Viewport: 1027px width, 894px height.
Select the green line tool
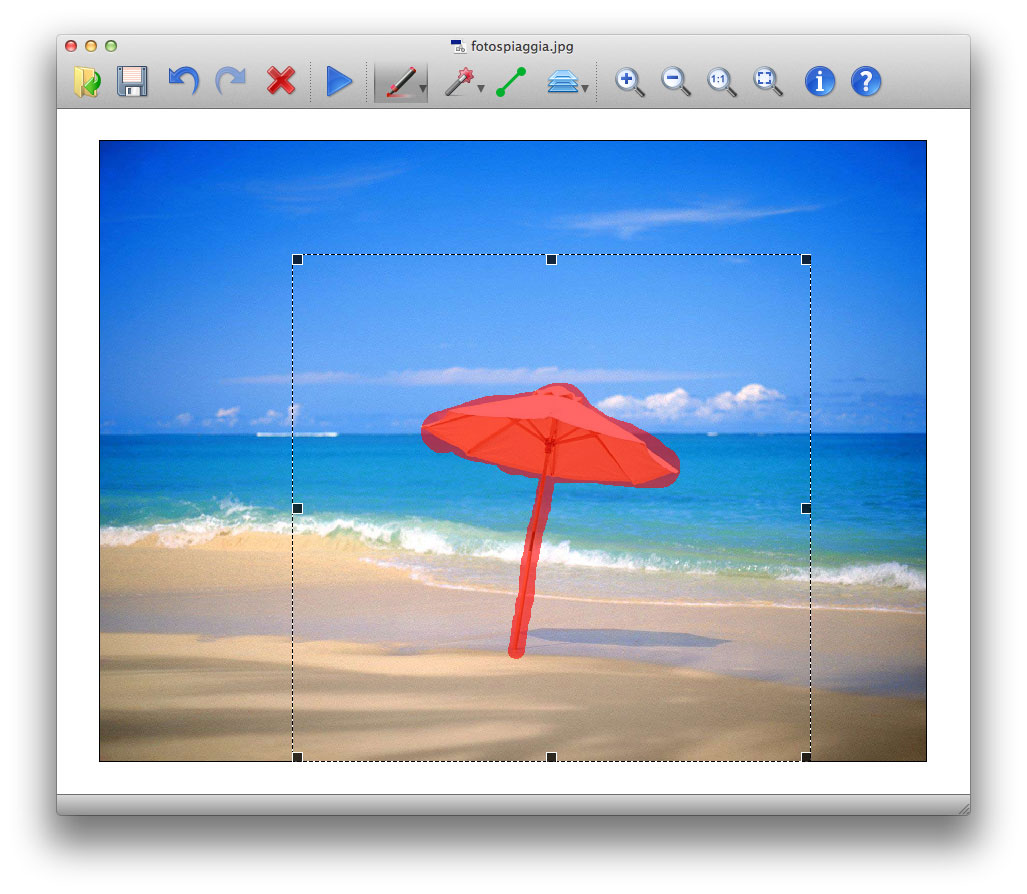[x=511, y=82]
